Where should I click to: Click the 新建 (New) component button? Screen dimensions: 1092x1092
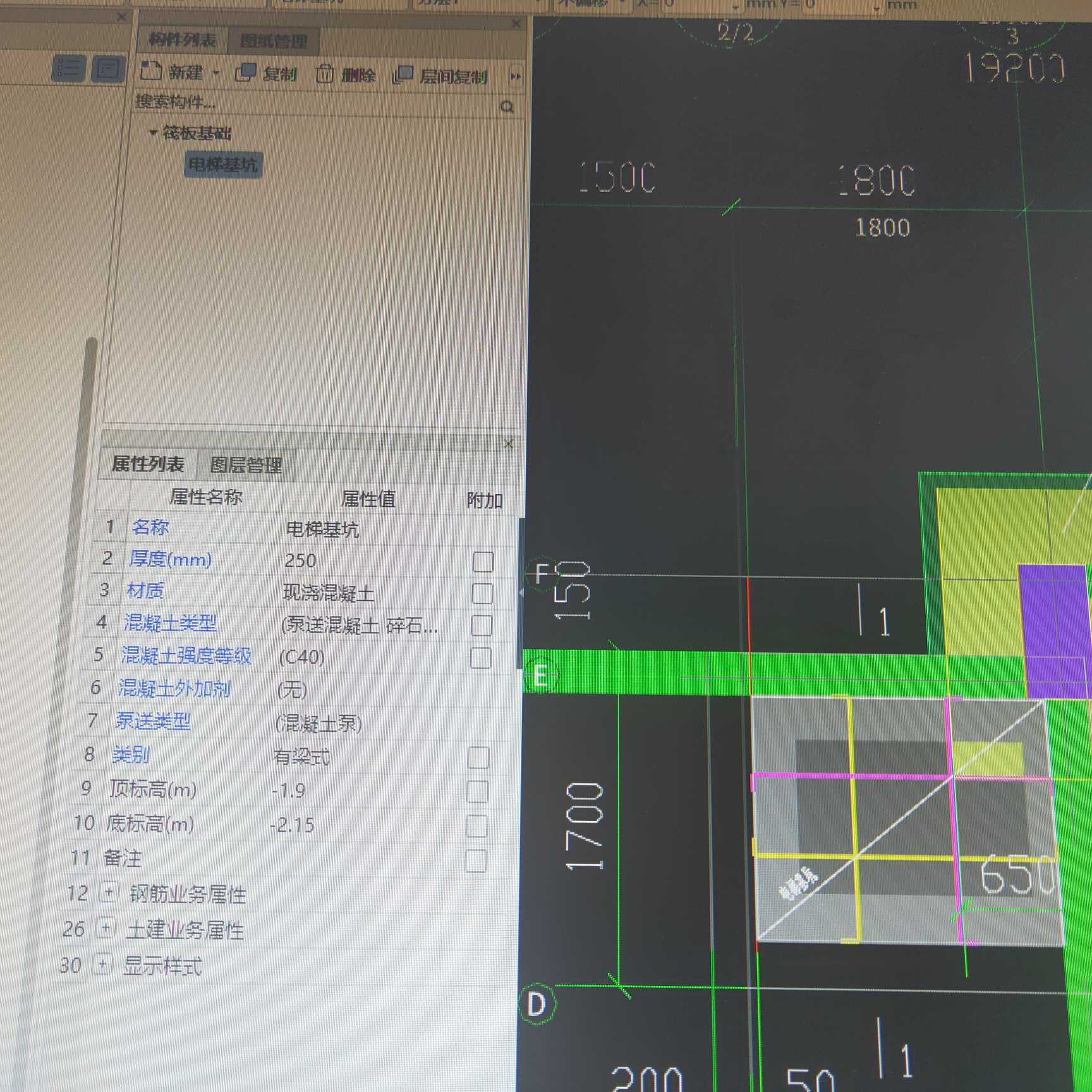[172, 72]
